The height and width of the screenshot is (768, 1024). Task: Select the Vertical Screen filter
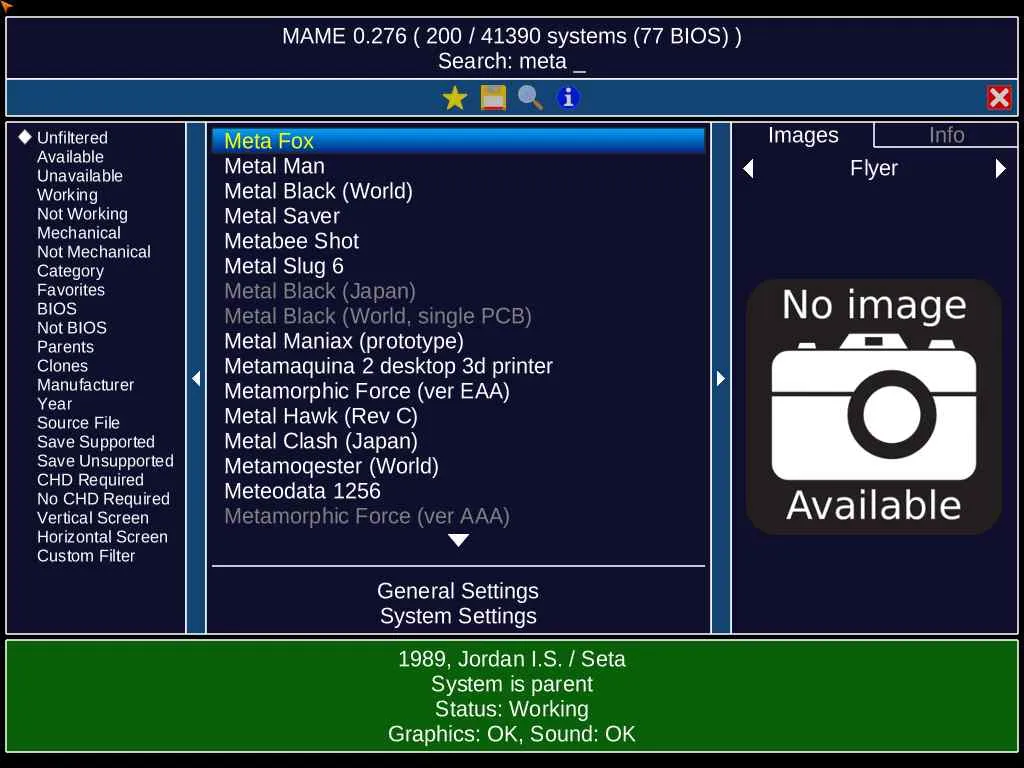click(93, 517)
